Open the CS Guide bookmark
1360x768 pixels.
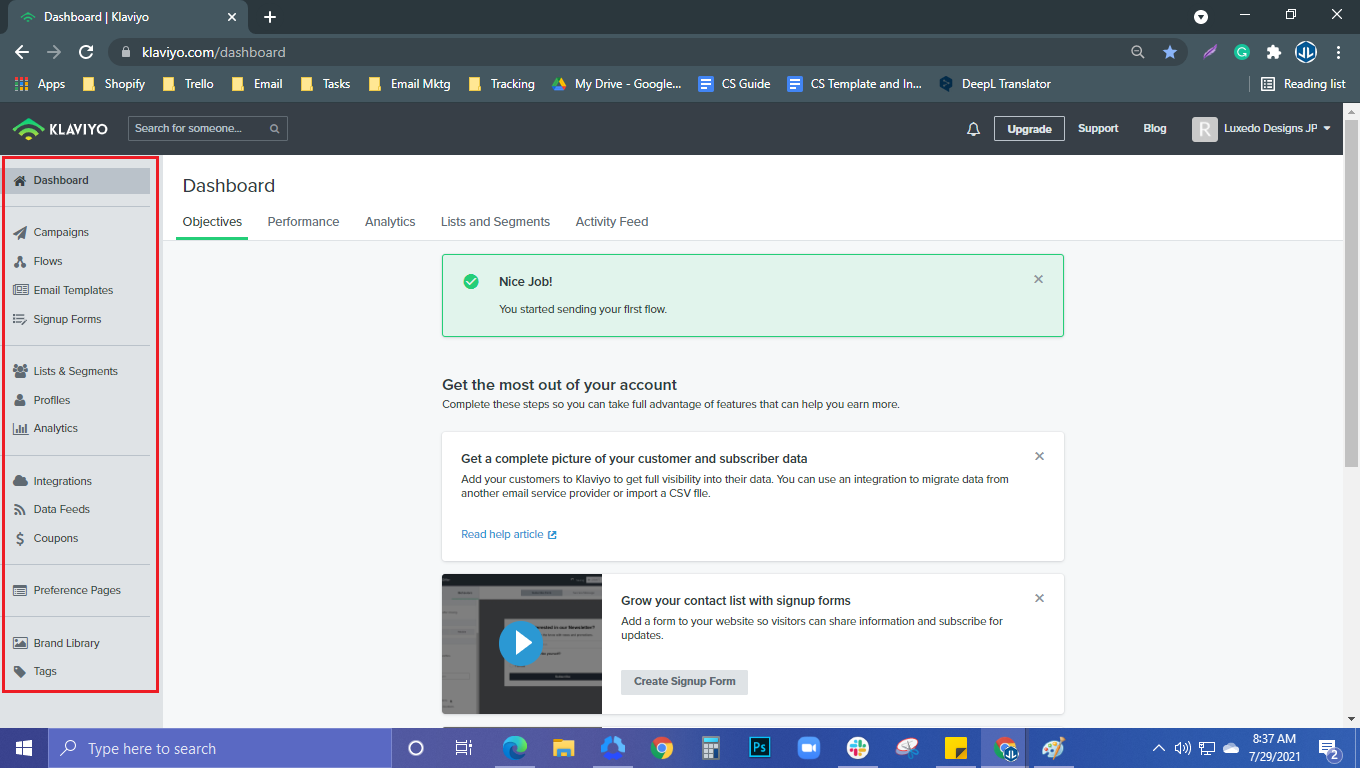coord(735,84)
